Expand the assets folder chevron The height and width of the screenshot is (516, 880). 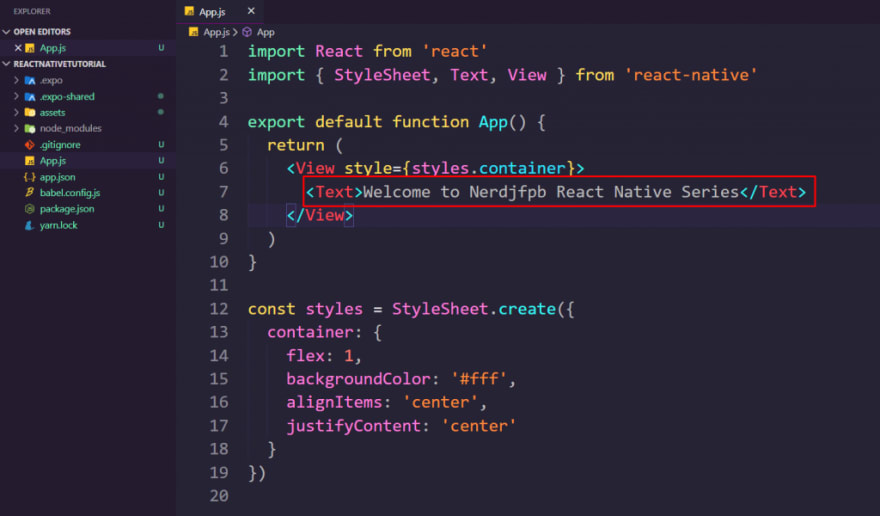[16, 112]
